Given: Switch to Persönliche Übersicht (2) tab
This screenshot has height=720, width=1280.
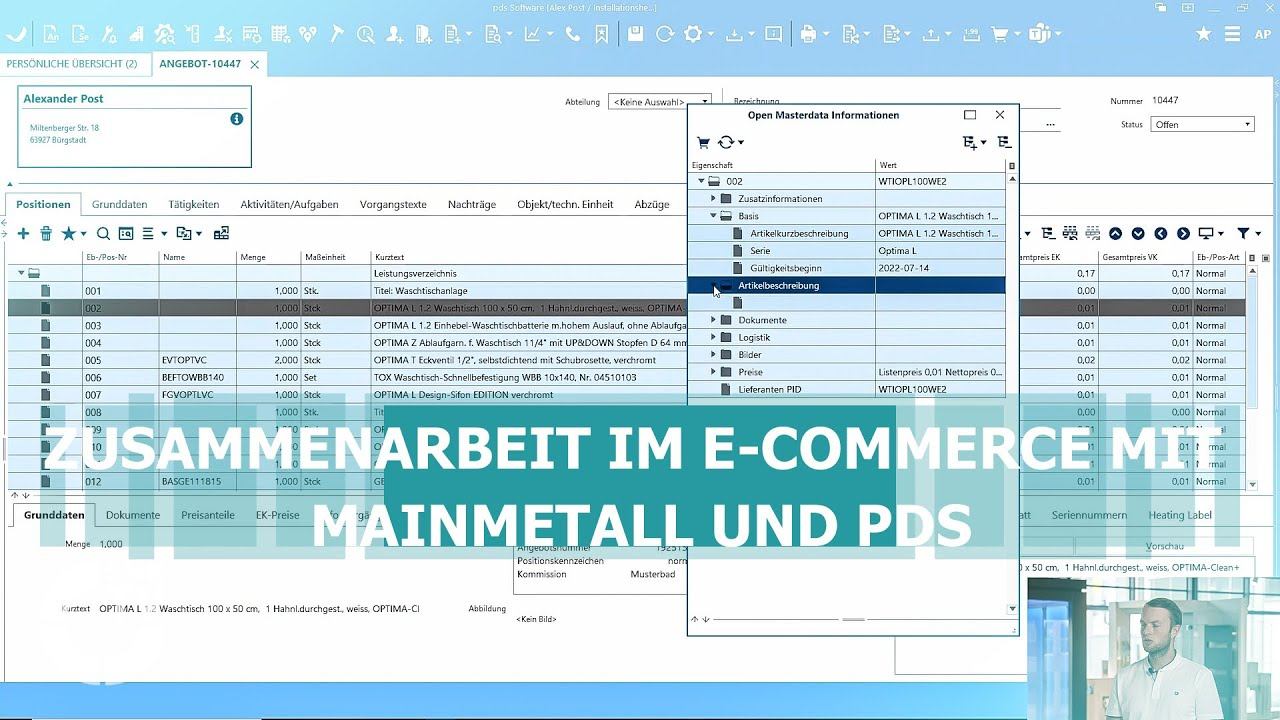Looking at the screenshot, I should coord(72,64).
